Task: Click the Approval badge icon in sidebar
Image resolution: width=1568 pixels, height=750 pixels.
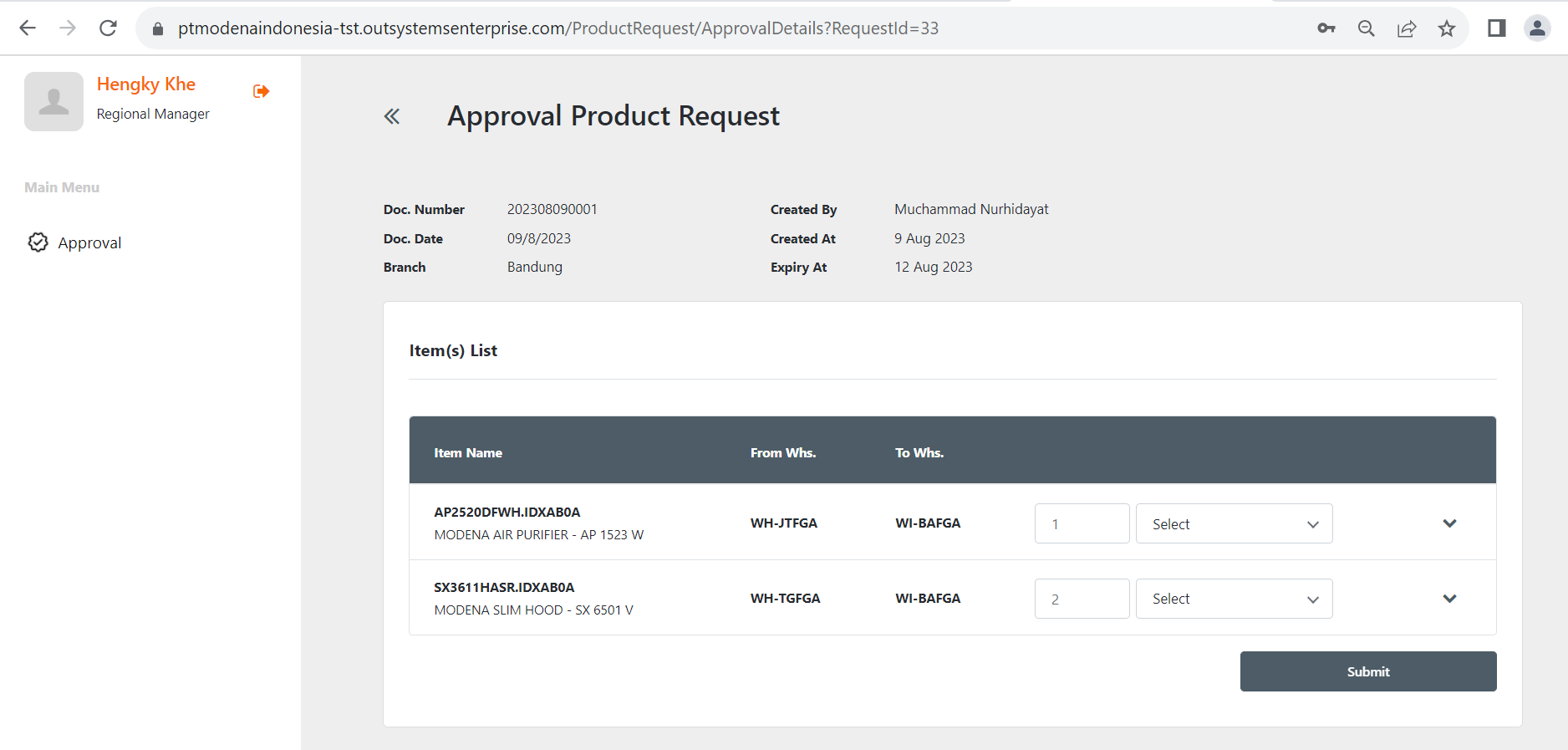Action: 38,242
